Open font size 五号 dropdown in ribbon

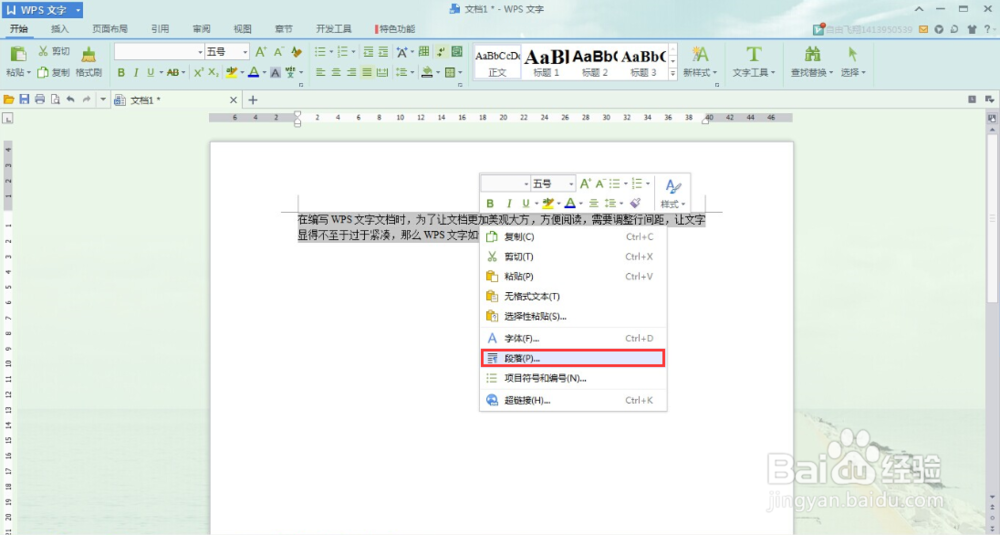246,52
